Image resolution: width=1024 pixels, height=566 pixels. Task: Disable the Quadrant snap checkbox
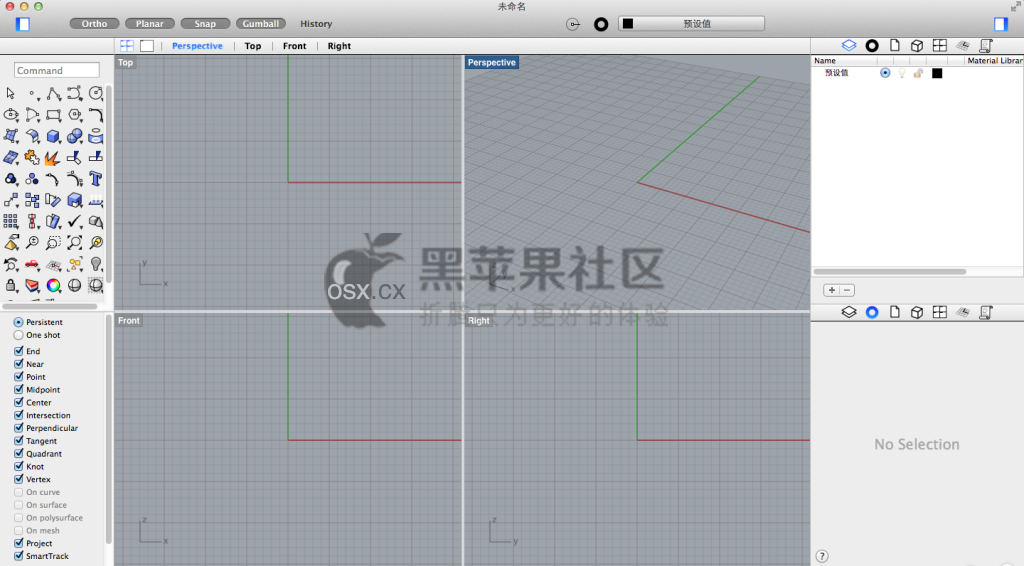pyautogui.click(x=19, y=453)
